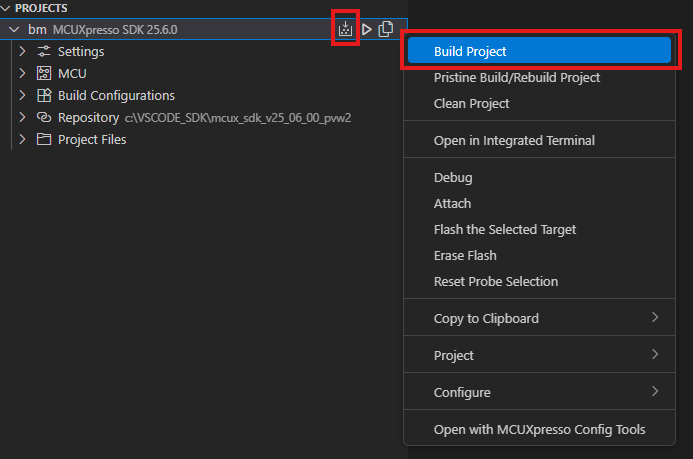Click the build icon on bm project row

coord(345,29)
